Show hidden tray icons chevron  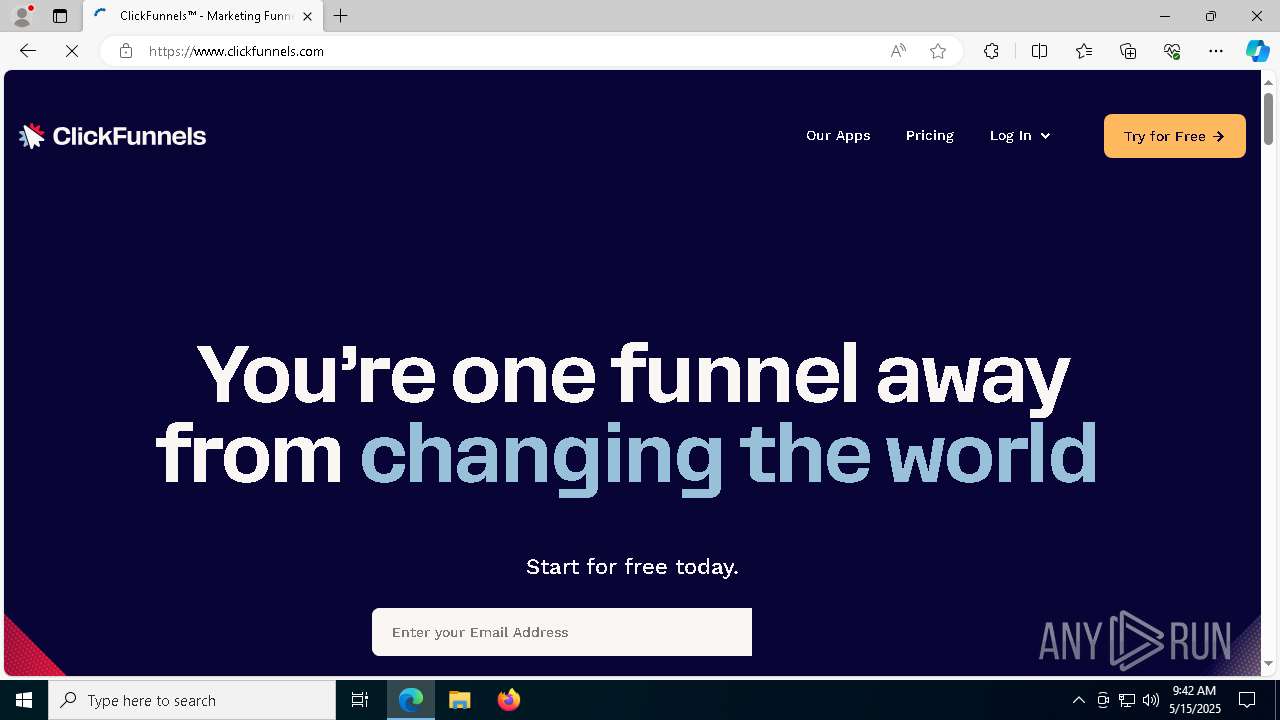(1078, 700)
